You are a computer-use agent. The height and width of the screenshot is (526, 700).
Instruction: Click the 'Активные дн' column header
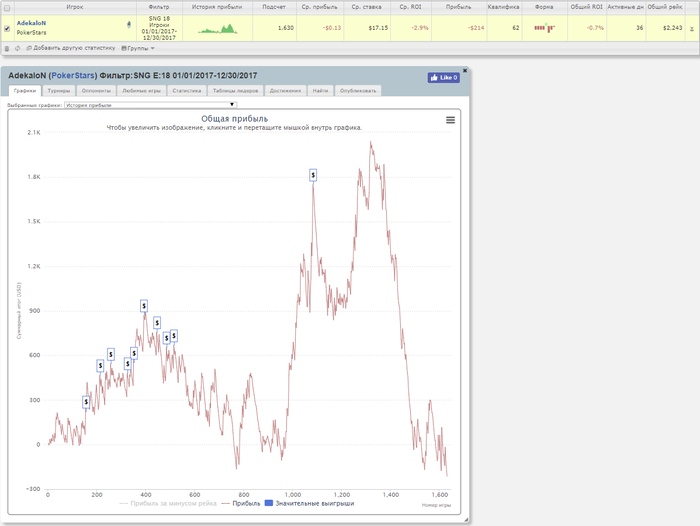pyautogui.click(x=625, y=7)
